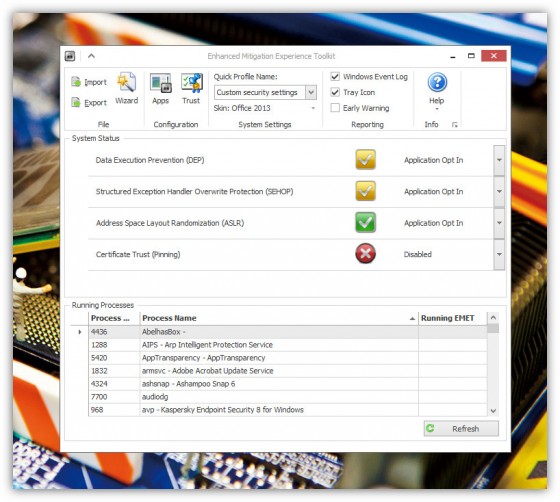Click the Data Execution Prevention (DEP) label
This screenshot has width=560, height=502.
coord(150,160)
